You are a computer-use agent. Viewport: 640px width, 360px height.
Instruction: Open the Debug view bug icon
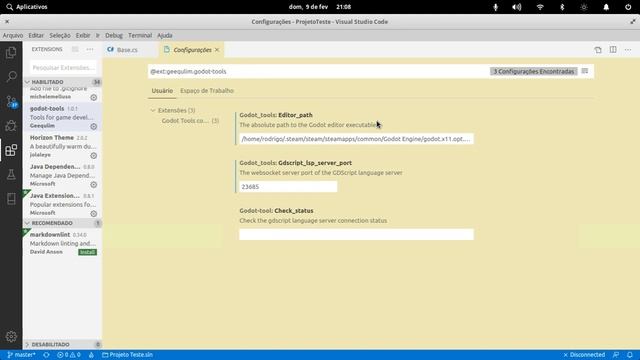pyautogui.click(x=11, y=125)
